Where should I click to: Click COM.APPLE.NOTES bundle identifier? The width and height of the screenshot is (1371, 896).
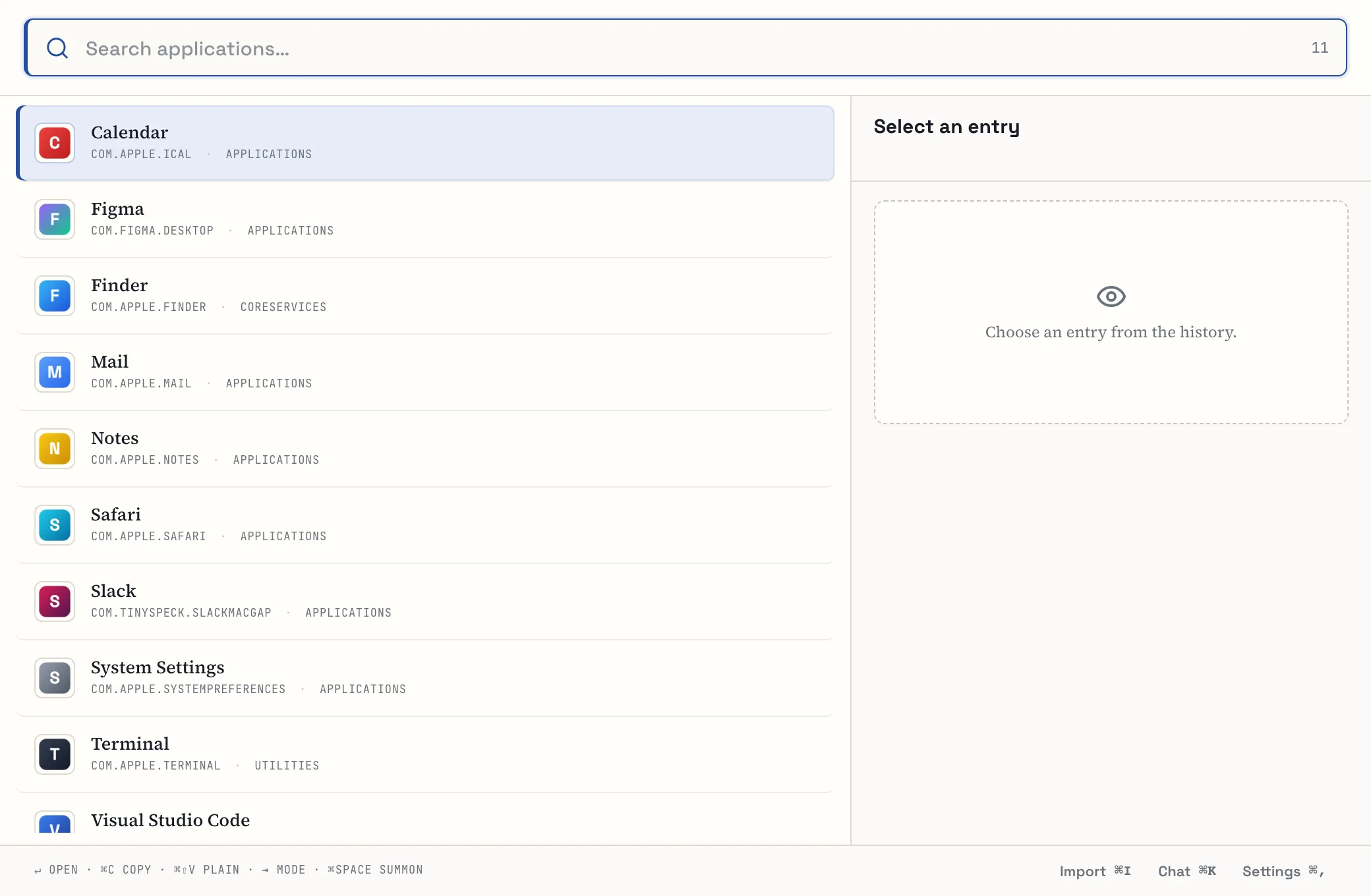point(145,460)
